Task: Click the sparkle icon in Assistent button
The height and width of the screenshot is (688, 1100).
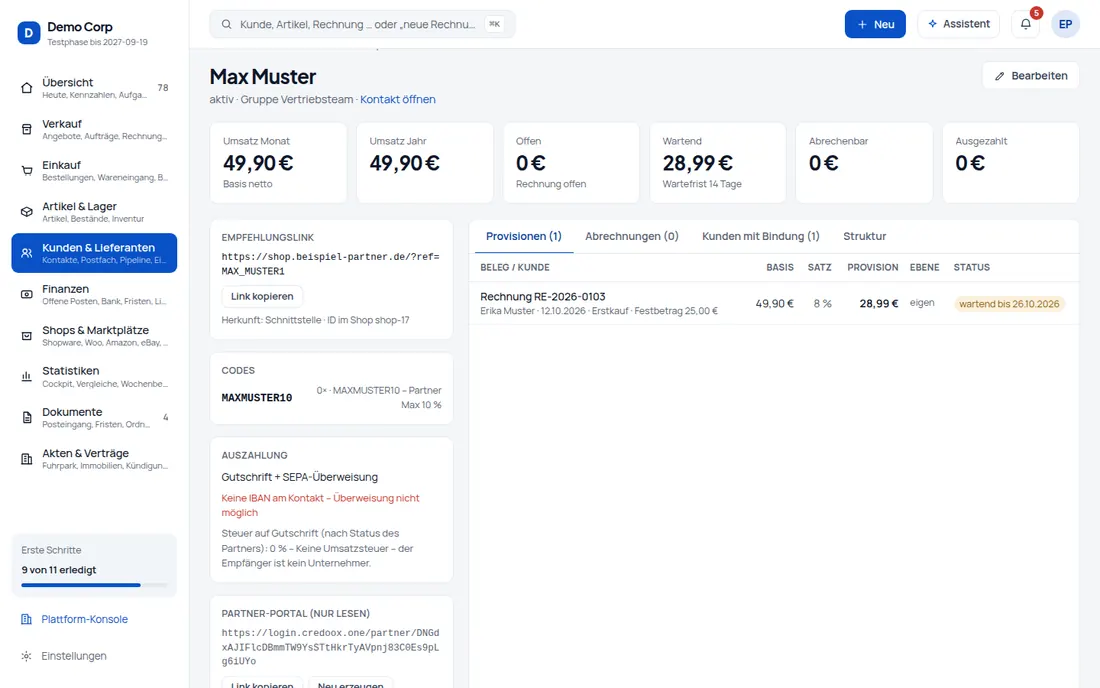Action: (932, 24)
